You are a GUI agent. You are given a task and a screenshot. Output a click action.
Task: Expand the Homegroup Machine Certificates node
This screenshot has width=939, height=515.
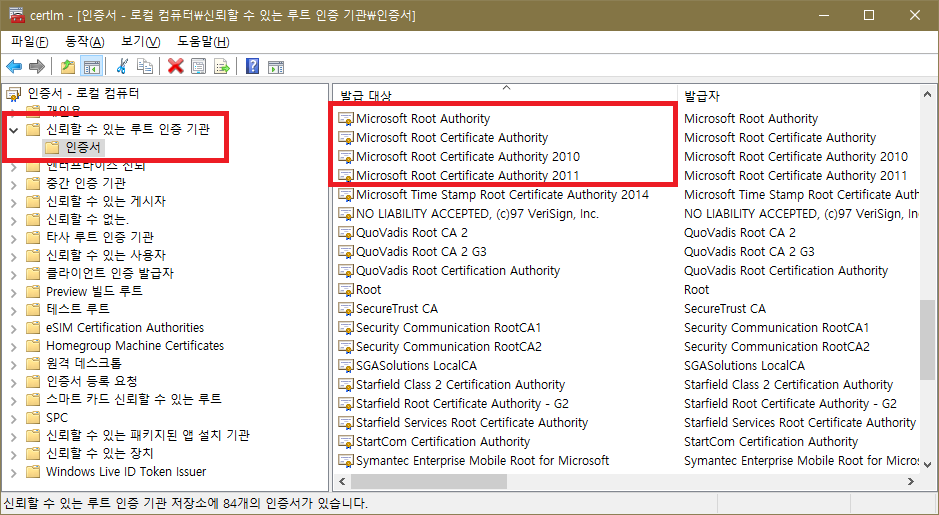click(x=13, y=346)
